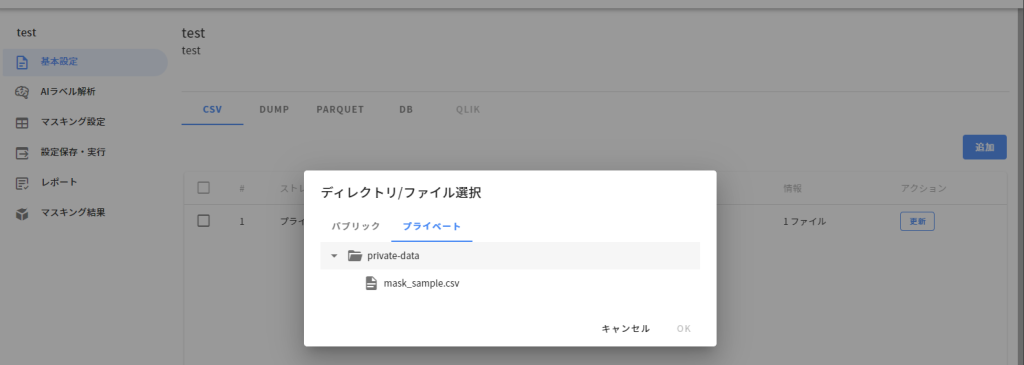
Task: Select the マスキング設定 table icon
Action: pos(22,123)
